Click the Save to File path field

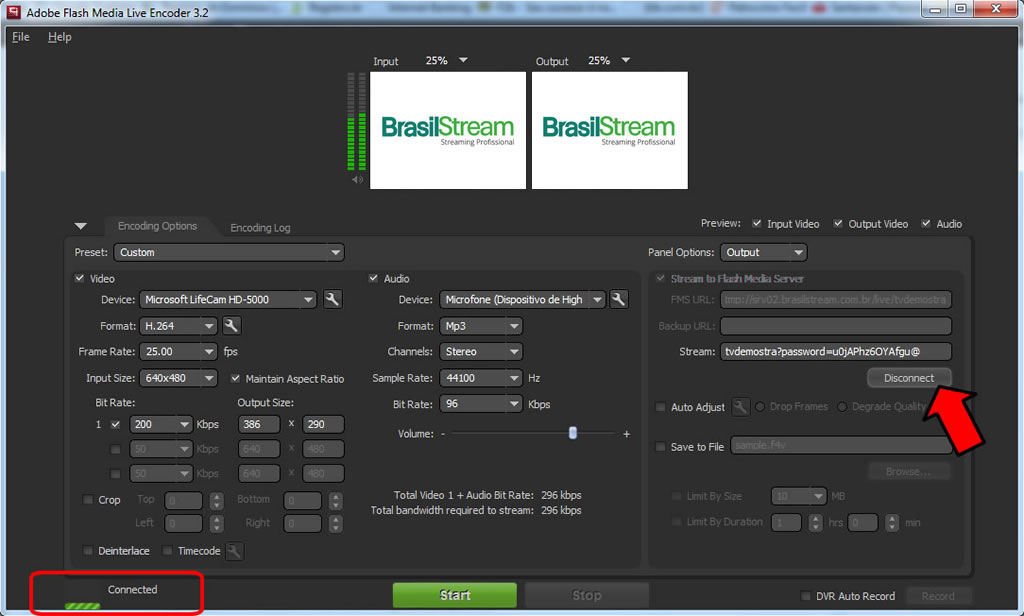[x=840, y=446]
